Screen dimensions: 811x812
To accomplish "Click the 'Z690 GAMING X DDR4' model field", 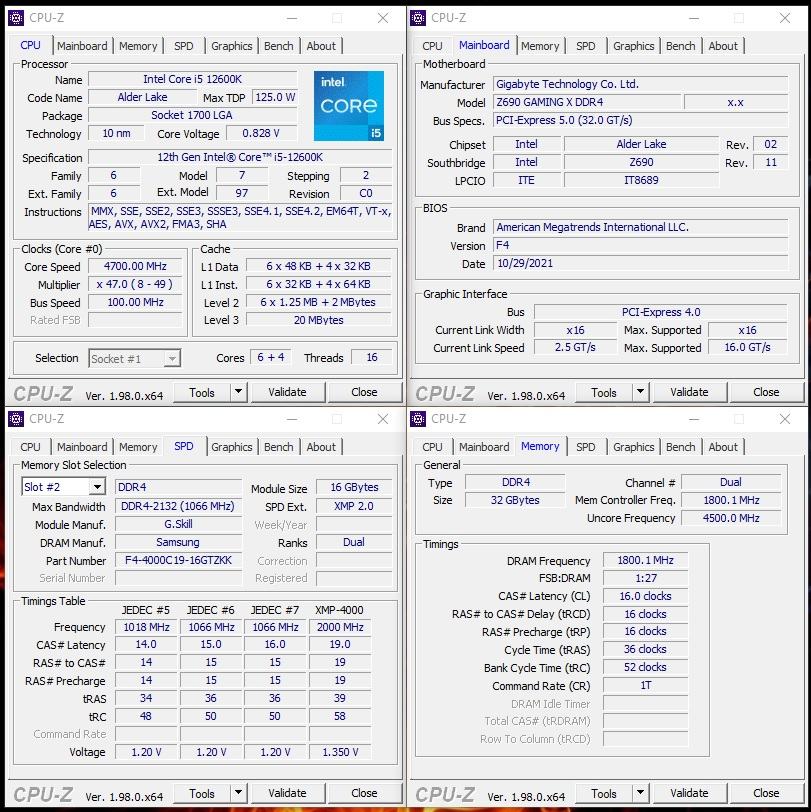I will point(587,102).
